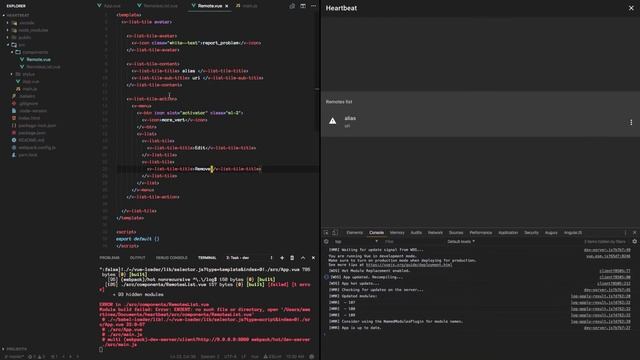Viewport: 640px width, 360px height.
Task: Open README.md in the explorer
Action: point(31,140)
